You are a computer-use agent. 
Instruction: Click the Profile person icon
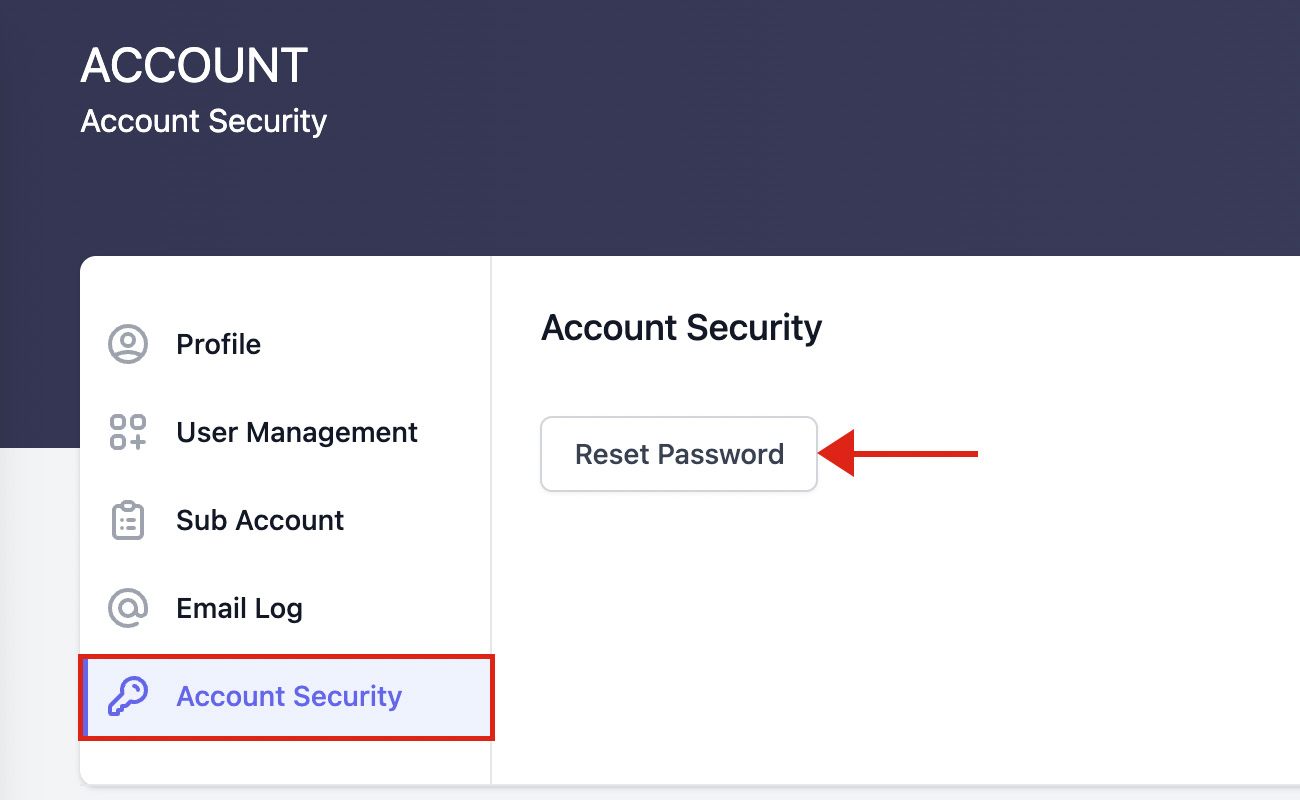point(128,344)
